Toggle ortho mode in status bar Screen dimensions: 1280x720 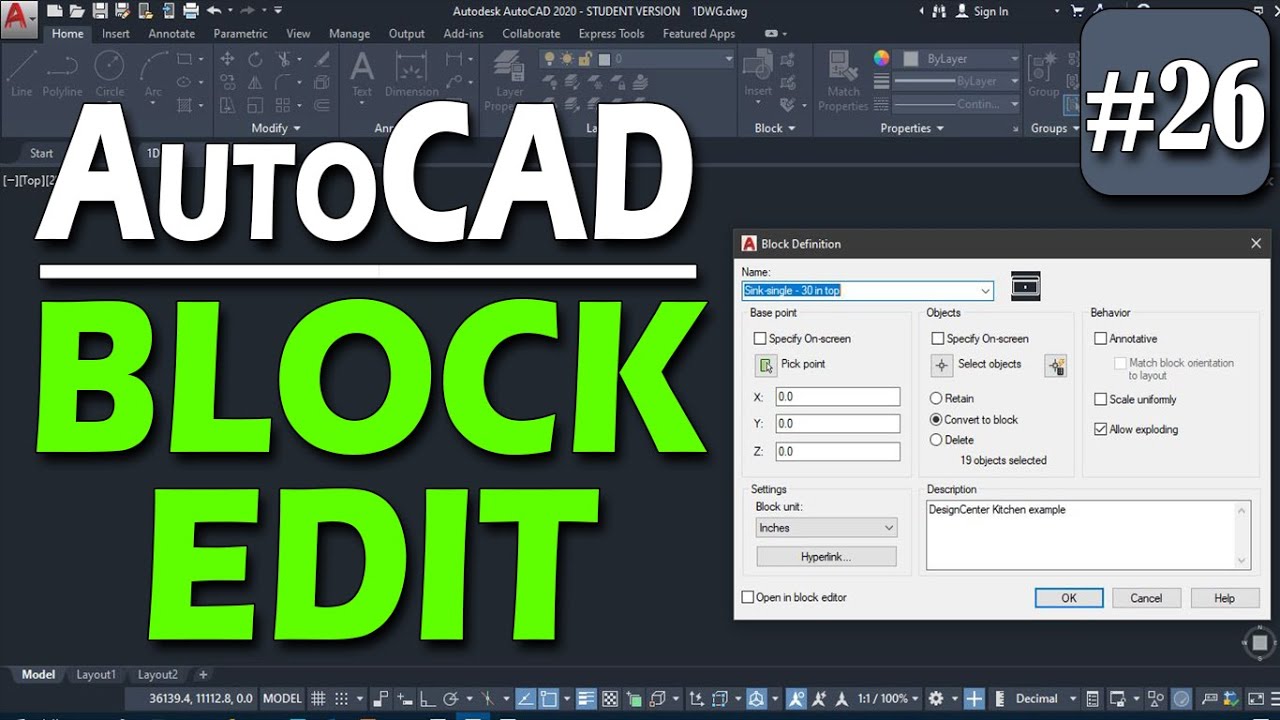click(x=428, y=699)
